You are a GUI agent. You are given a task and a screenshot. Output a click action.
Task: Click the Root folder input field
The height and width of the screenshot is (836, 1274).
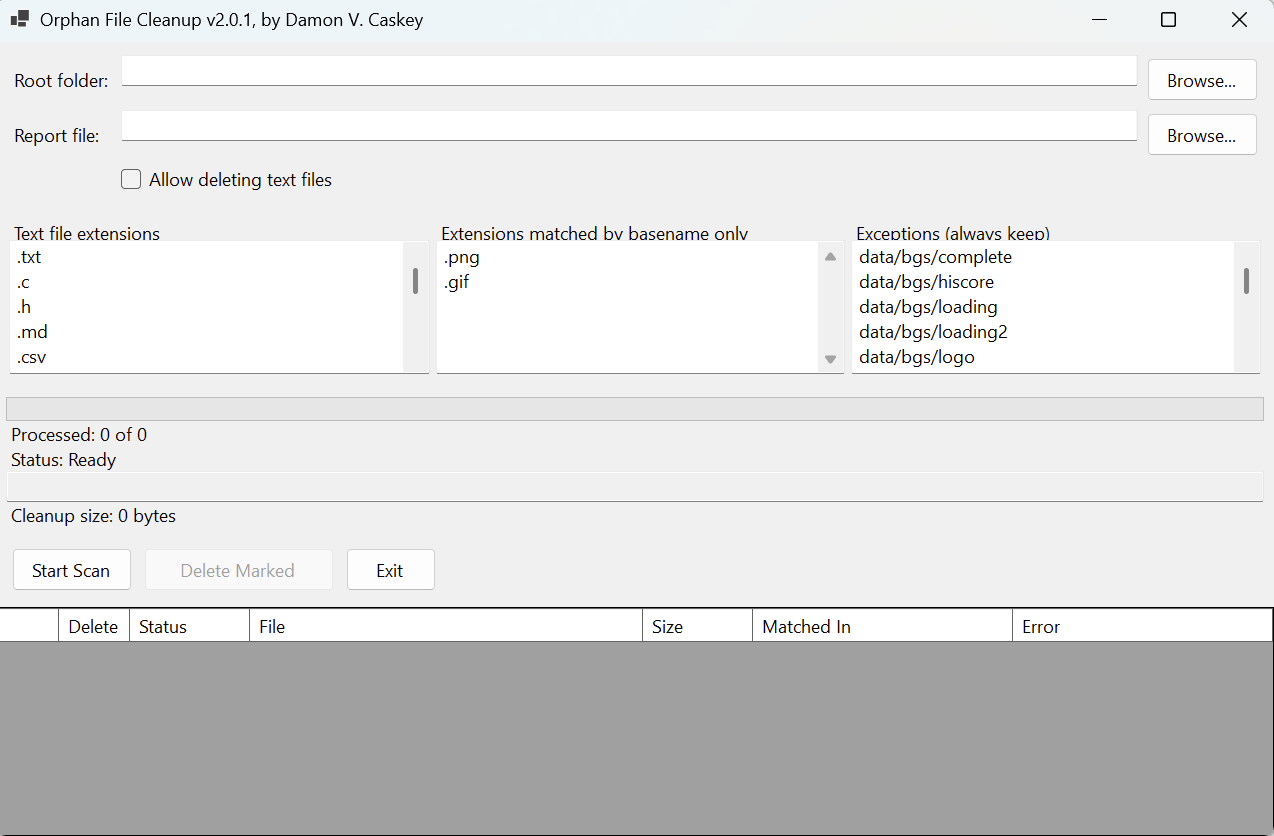tap(629, 71)
